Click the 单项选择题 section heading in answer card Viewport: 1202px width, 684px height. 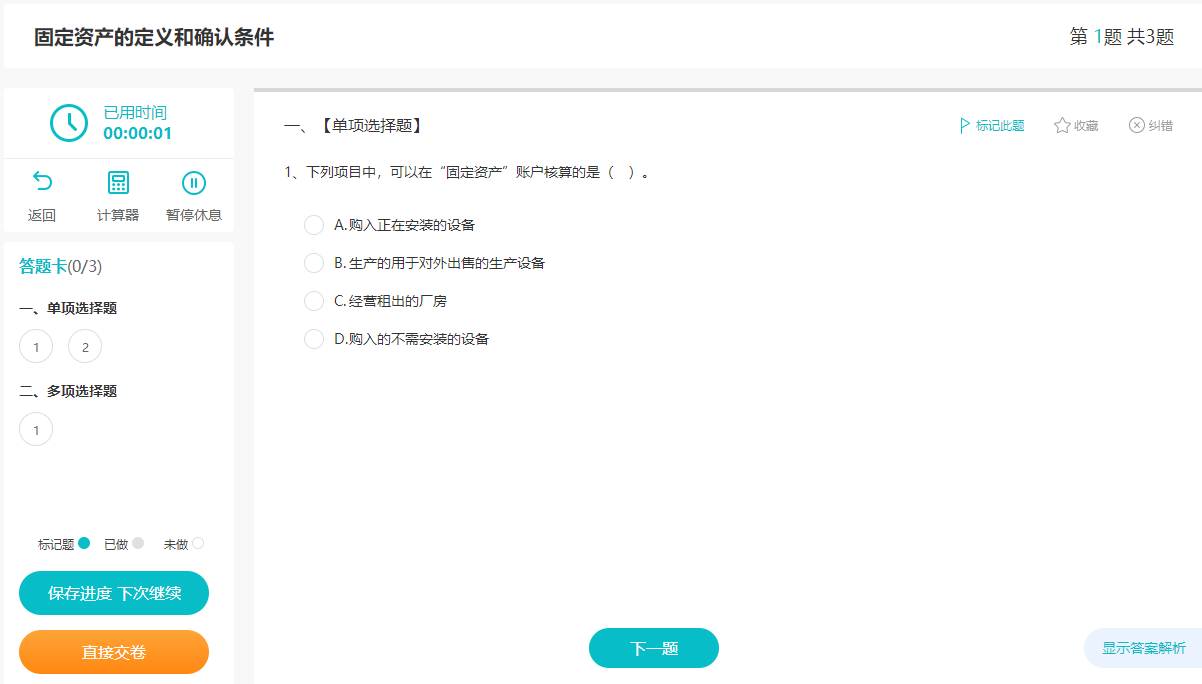pos(68,308)
